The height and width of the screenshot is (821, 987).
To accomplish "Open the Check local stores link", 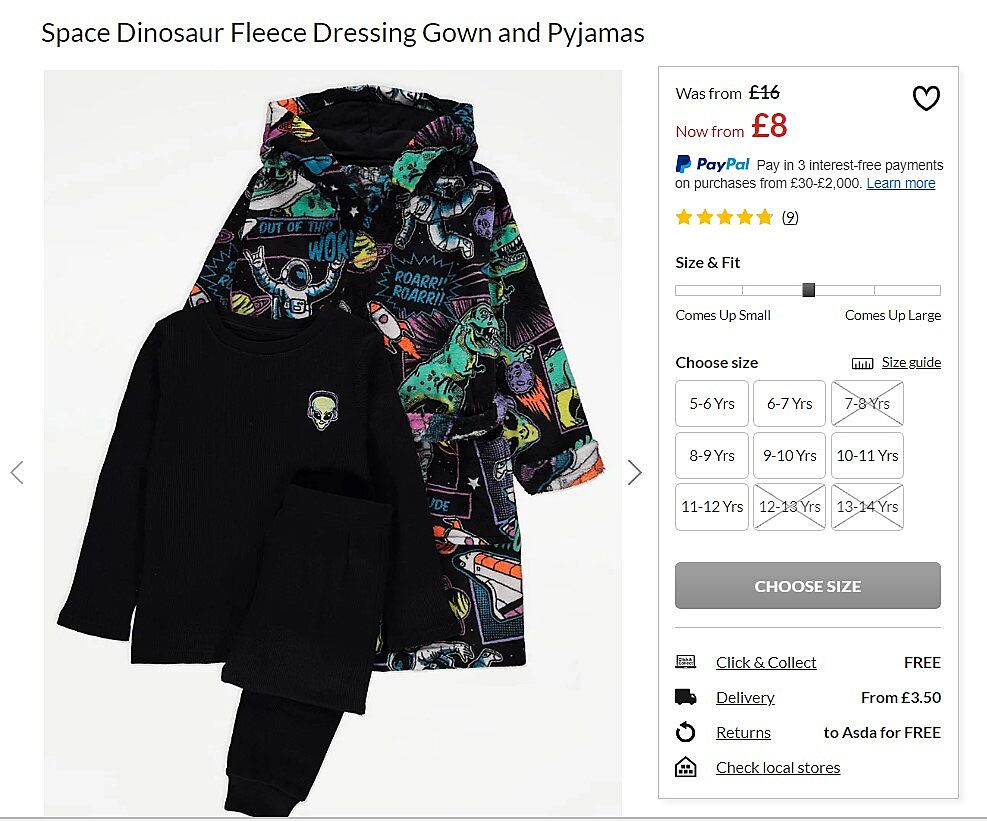I will (x=778, y=768).
